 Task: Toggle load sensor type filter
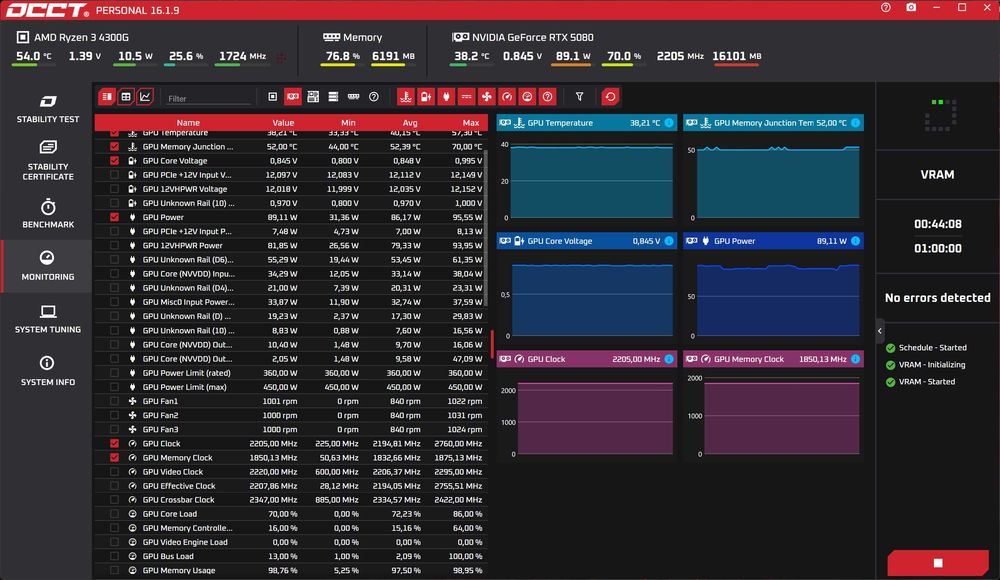click(527, 97)
